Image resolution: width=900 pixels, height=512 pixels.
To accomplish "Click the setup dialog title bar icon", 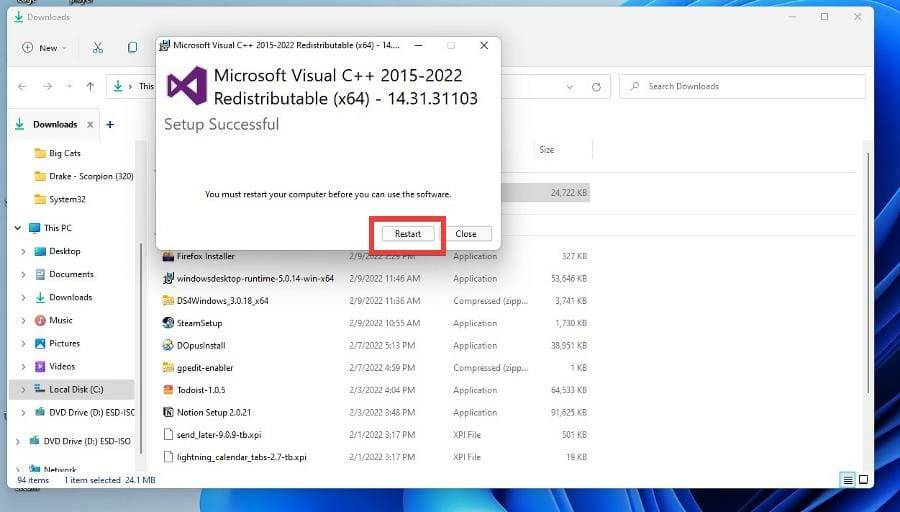I will click(x=165, y=45).
